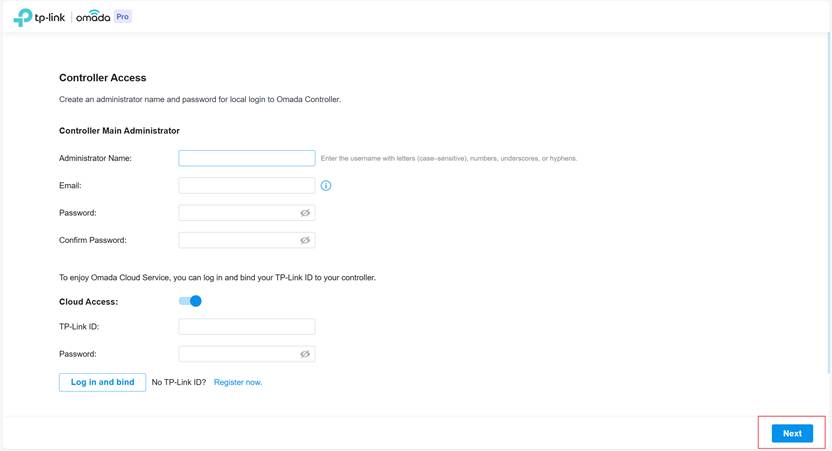This screenshot has height=451, width=832.
Task: Proceed with the Next button
Action: (792, 433)
